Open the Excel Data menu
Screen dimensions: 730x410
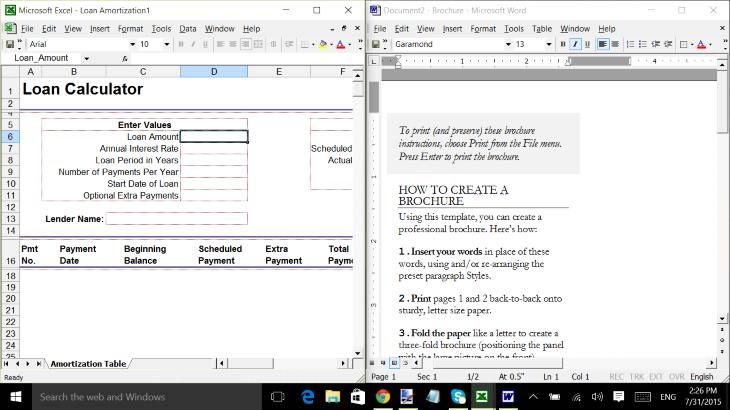[x=188, y=29]
